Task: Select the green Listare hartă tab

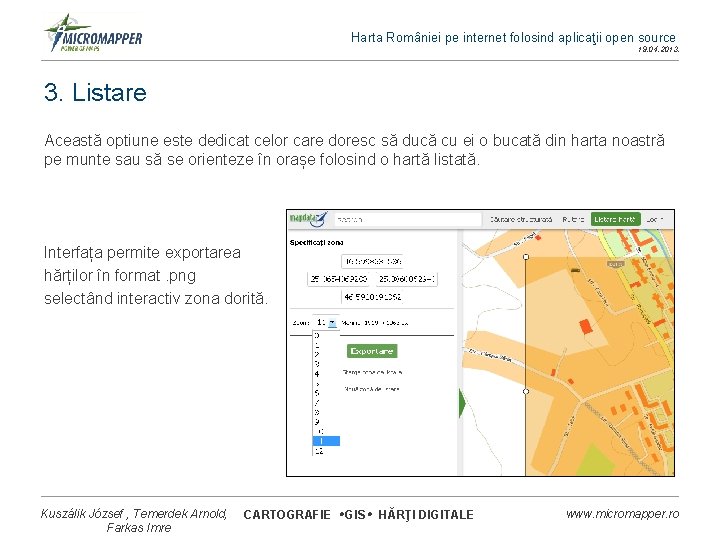Action: point(615,219)
